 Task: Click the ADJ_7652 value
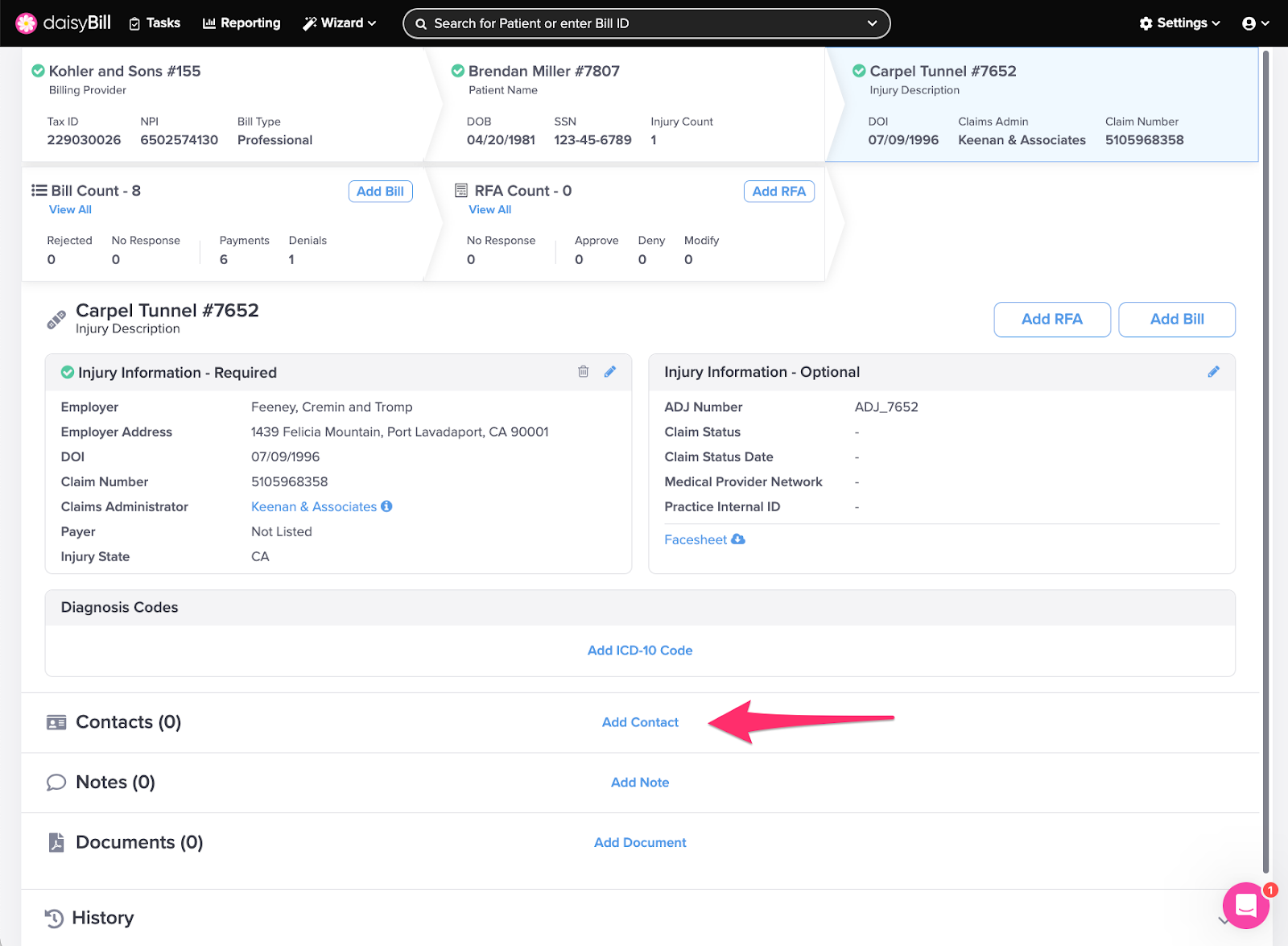tap(886, 407)
